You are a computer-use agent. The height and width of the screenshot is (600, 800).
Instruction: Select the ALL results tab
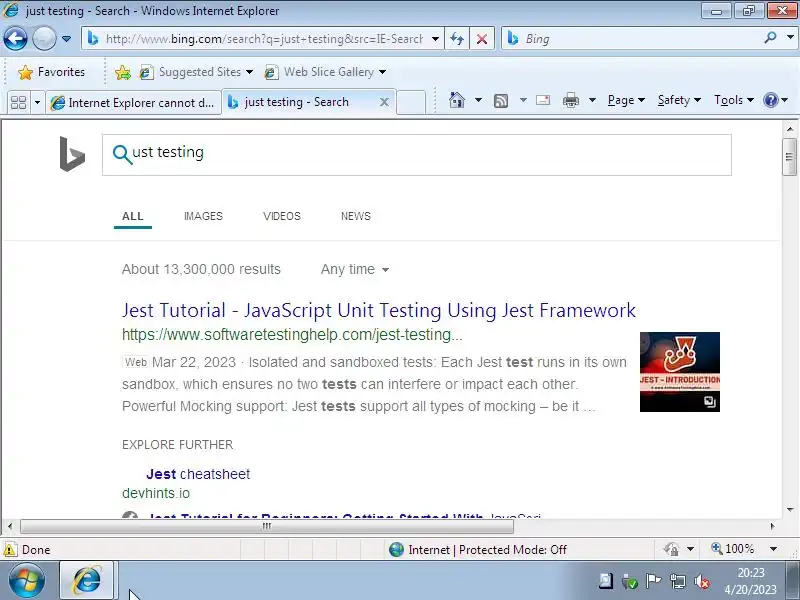point(133,216)
